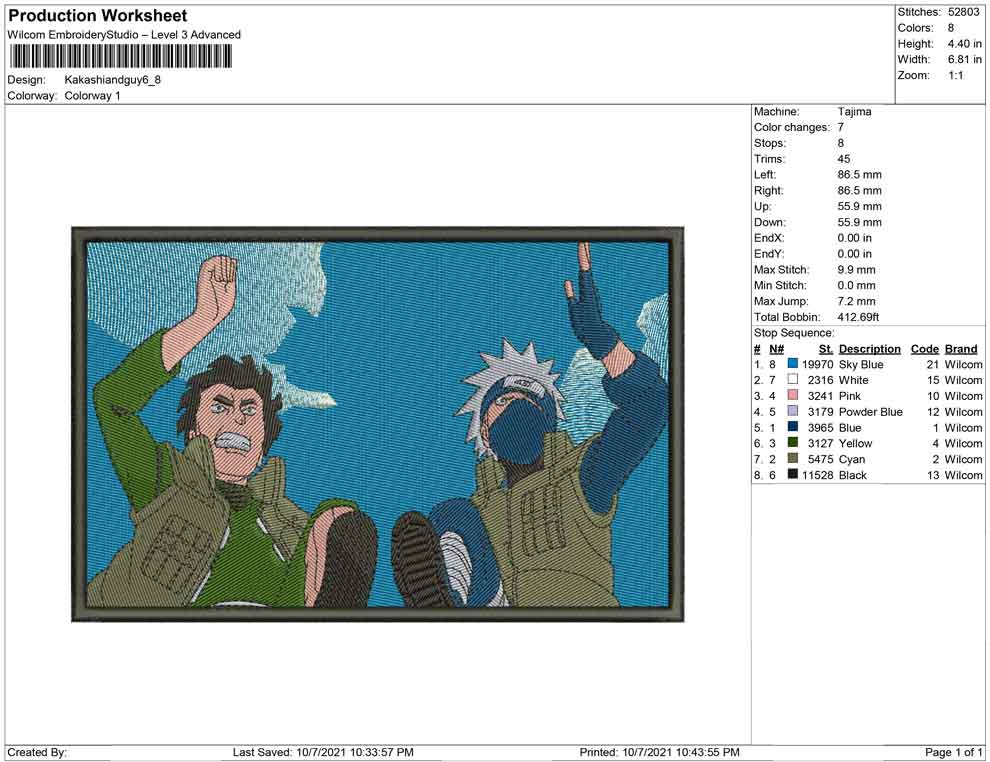Click the 'Created By:' footer label
This screenshot has height=762, width=990.
point(37,752)
